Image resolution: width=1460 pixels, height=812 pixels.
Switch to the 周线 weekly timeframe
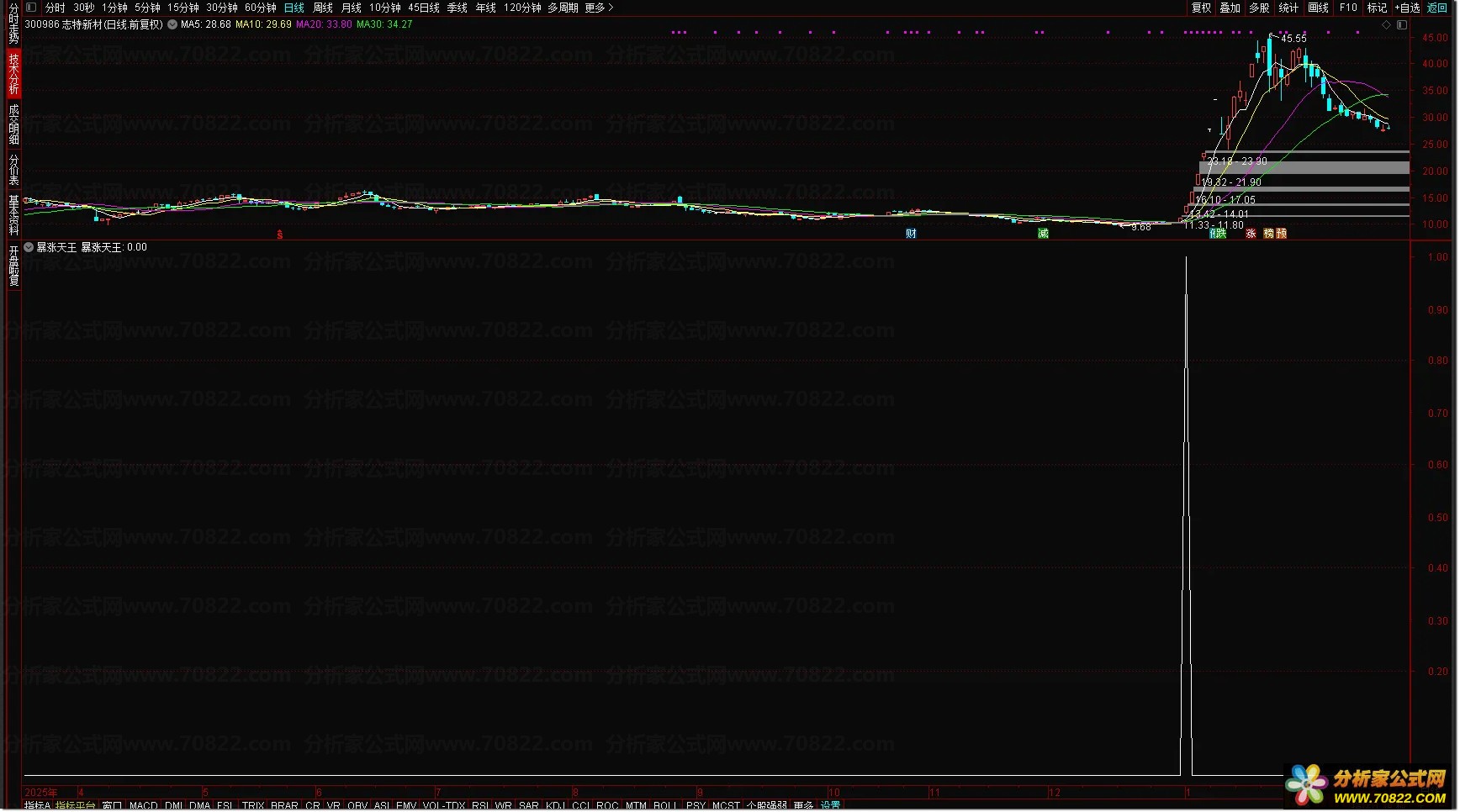323,8
